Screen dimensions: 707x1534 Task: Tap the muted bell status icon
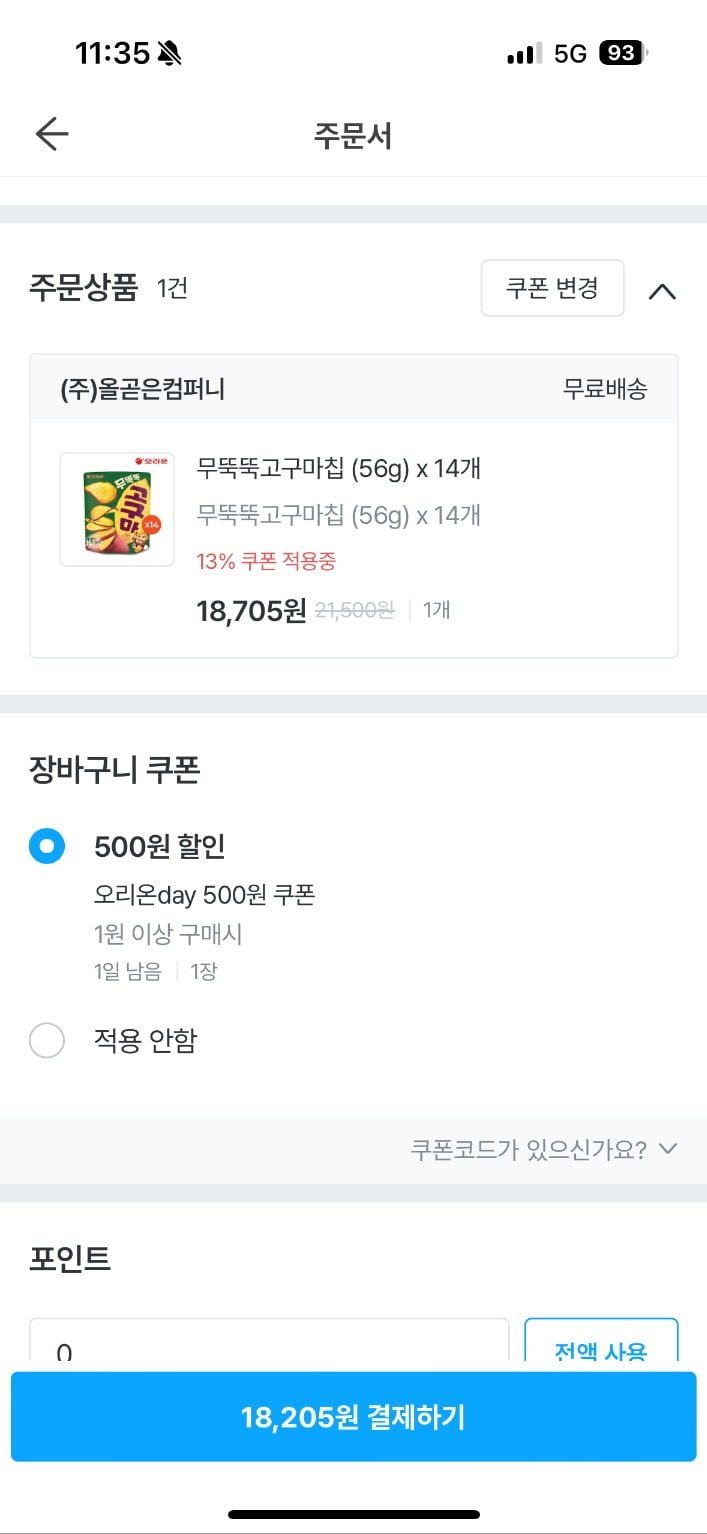169,53
